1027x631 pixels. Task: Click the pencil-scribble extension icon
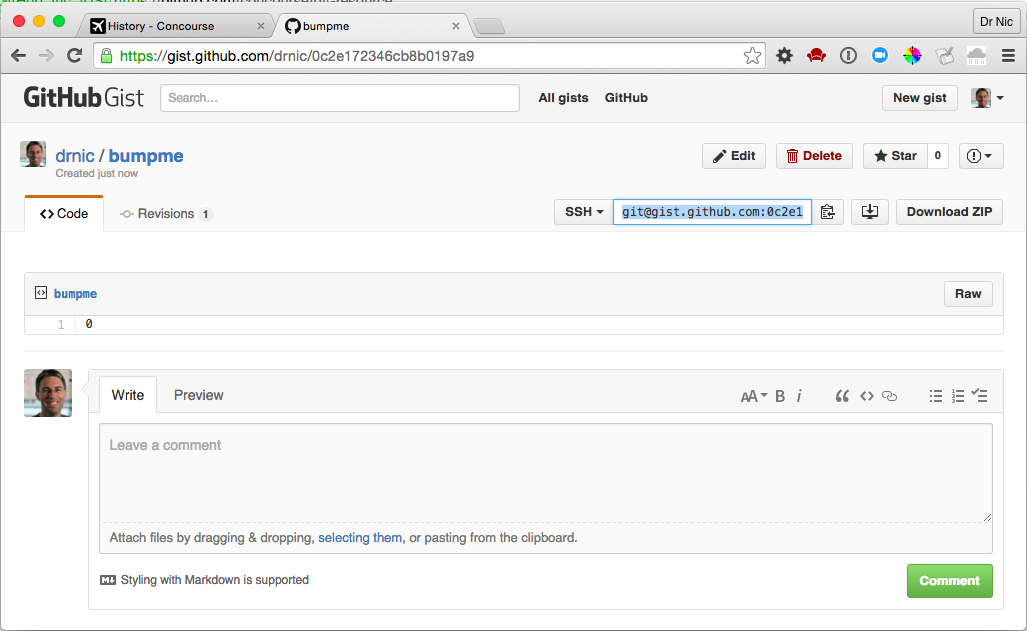944,56
